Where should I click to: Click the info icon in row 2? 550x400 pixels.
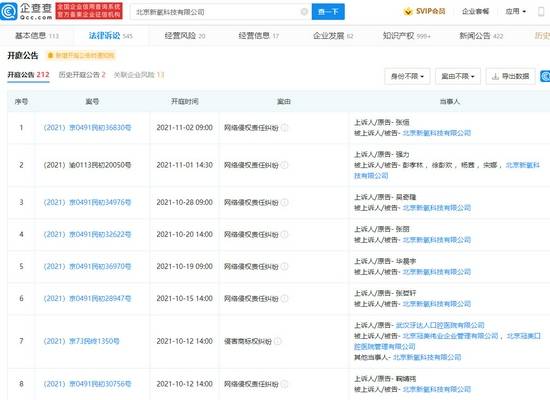284,165
